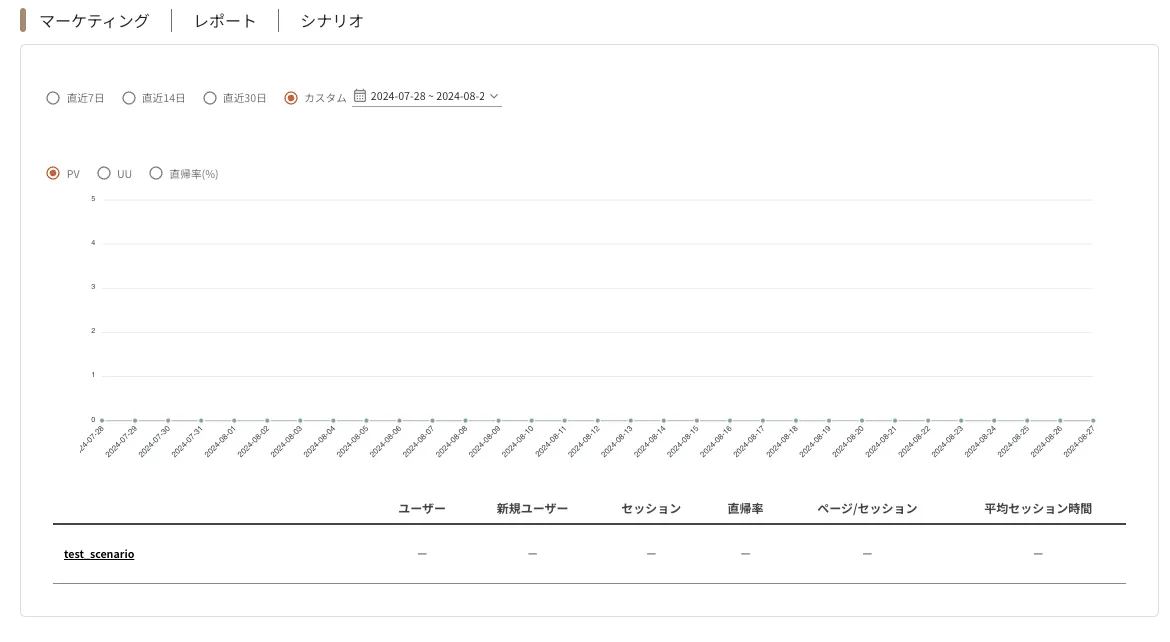Click the y-axis value 3
This screenshot has width=1170, height=642.
(93, 287)
